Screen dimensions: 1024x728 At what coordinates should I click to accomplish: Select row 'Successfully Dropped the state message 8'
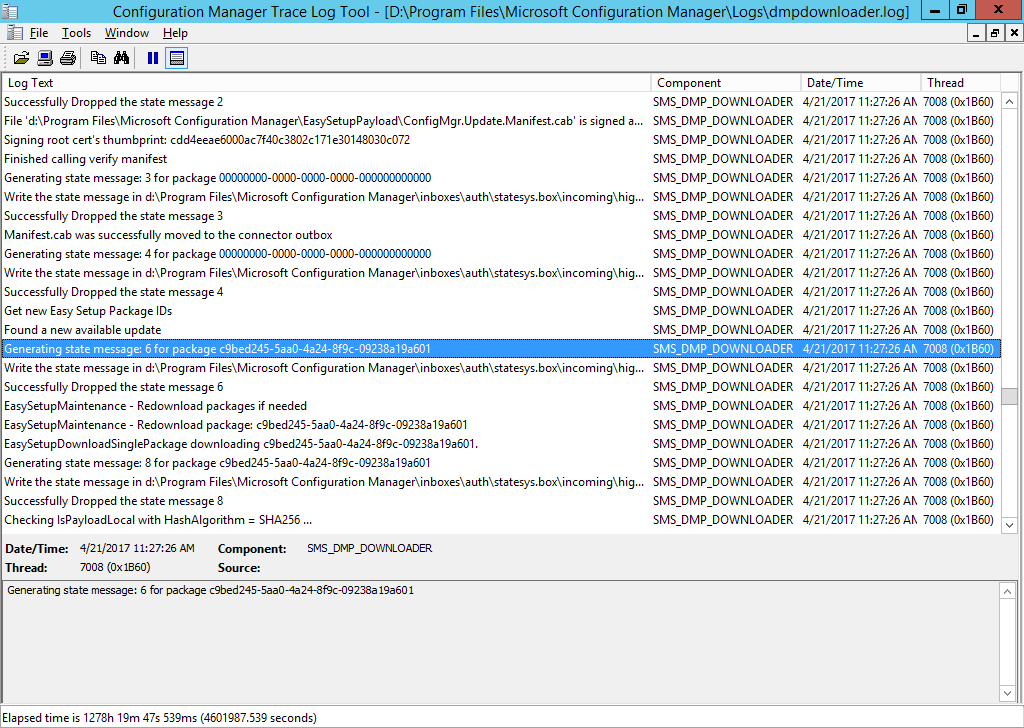coord(501,501)
